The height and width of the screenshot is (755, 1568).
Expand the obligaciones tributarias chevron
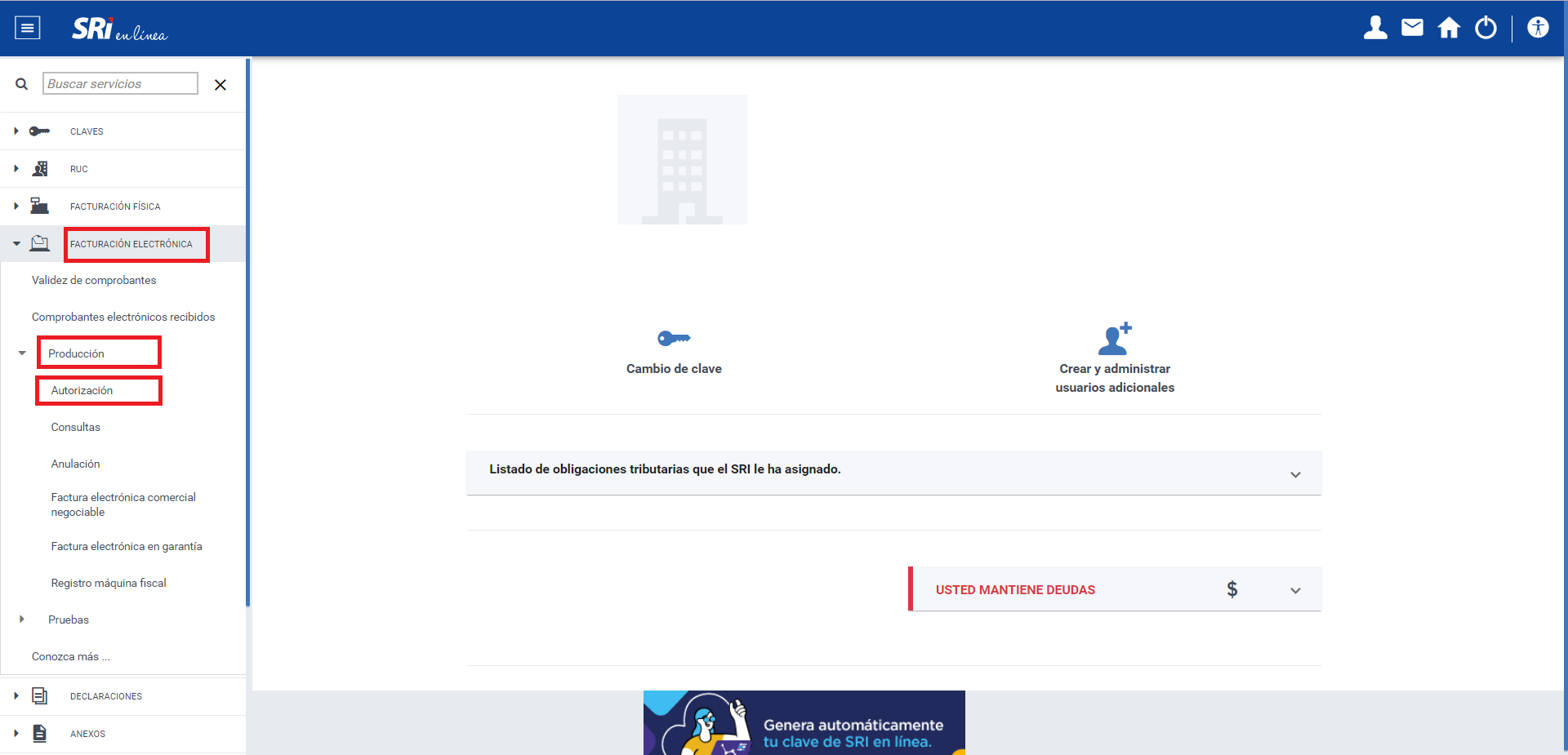click(1295, 474)
